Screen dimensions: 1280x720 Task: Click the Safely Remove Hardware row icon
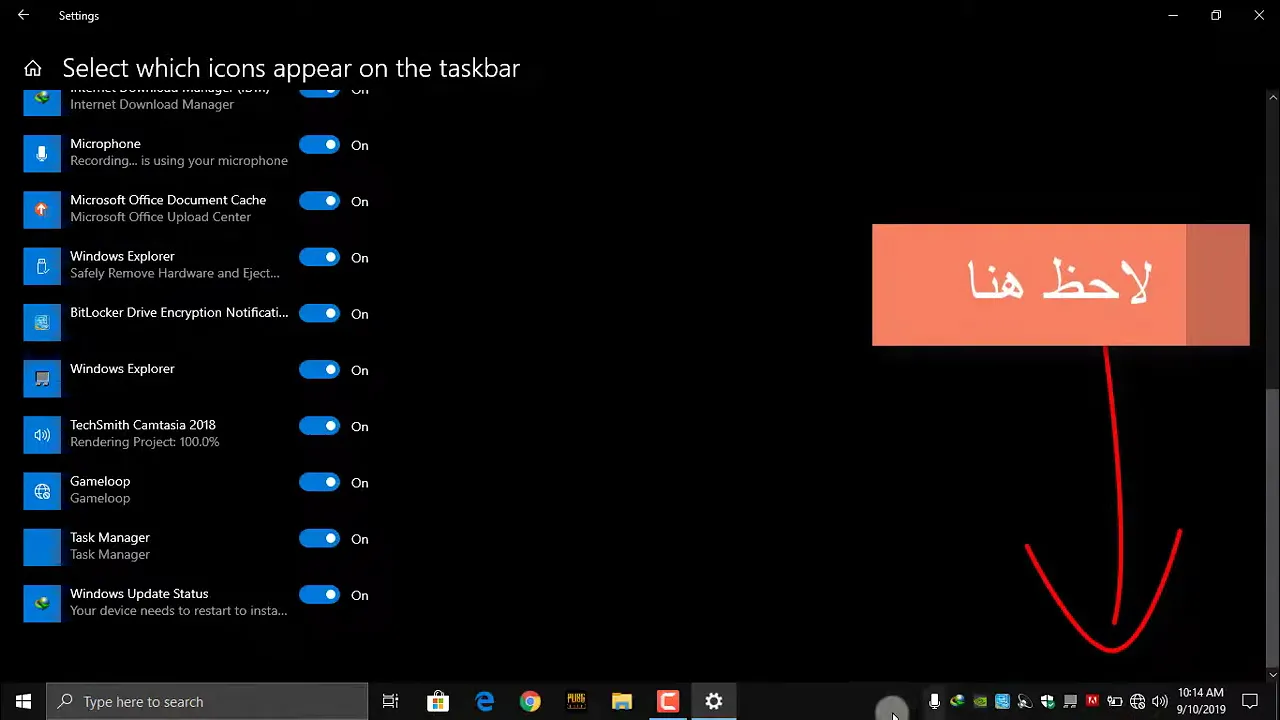[42, 265]
